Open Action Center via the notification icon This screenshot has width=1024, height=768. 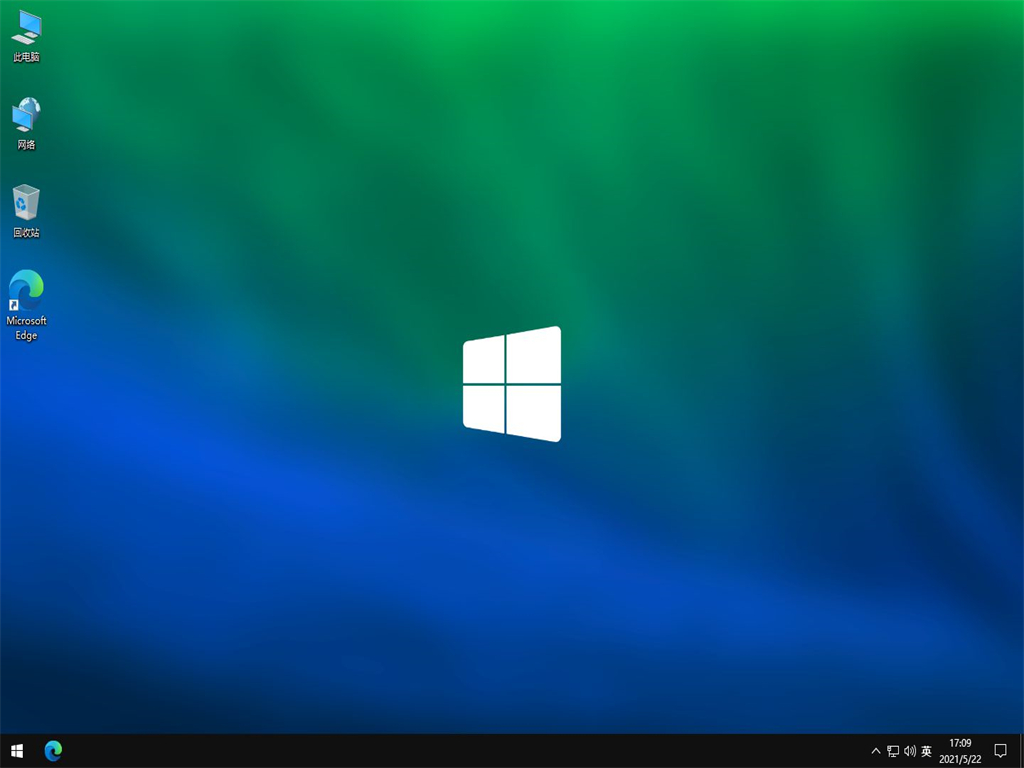pos(1001,751)
